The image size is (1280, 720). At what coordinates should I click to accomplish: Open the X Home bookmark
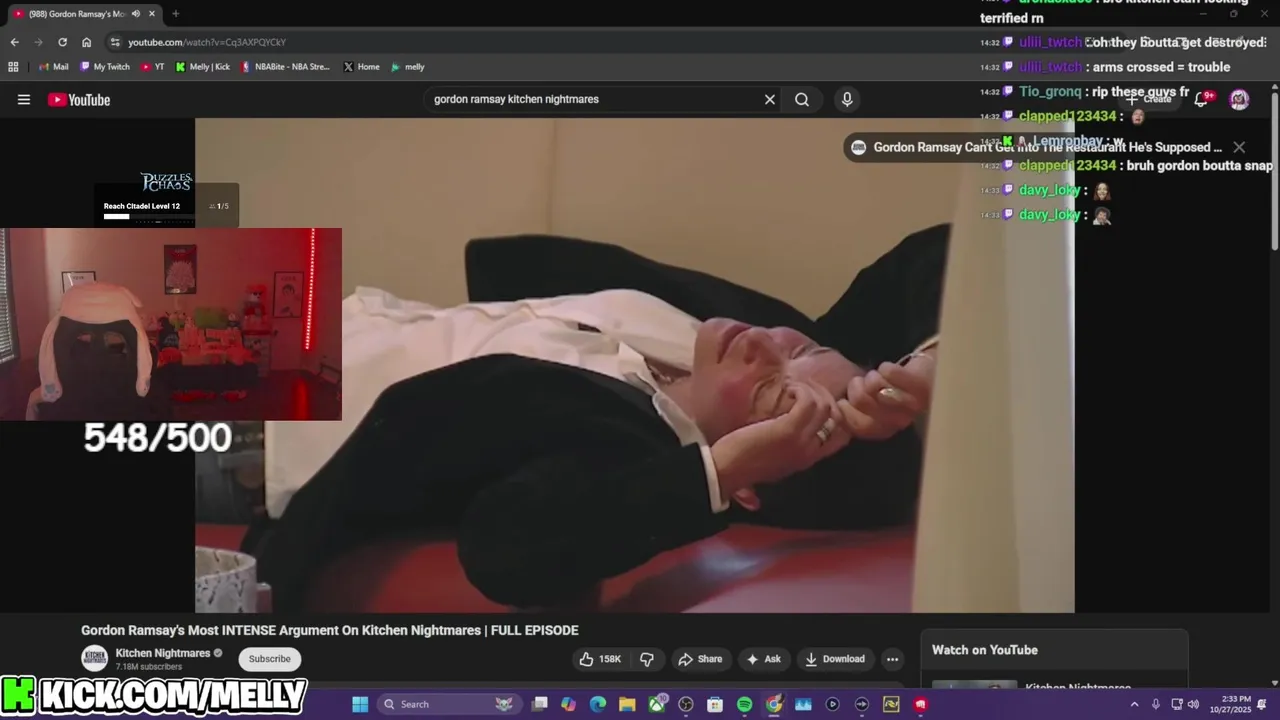[x=361, y=67]
